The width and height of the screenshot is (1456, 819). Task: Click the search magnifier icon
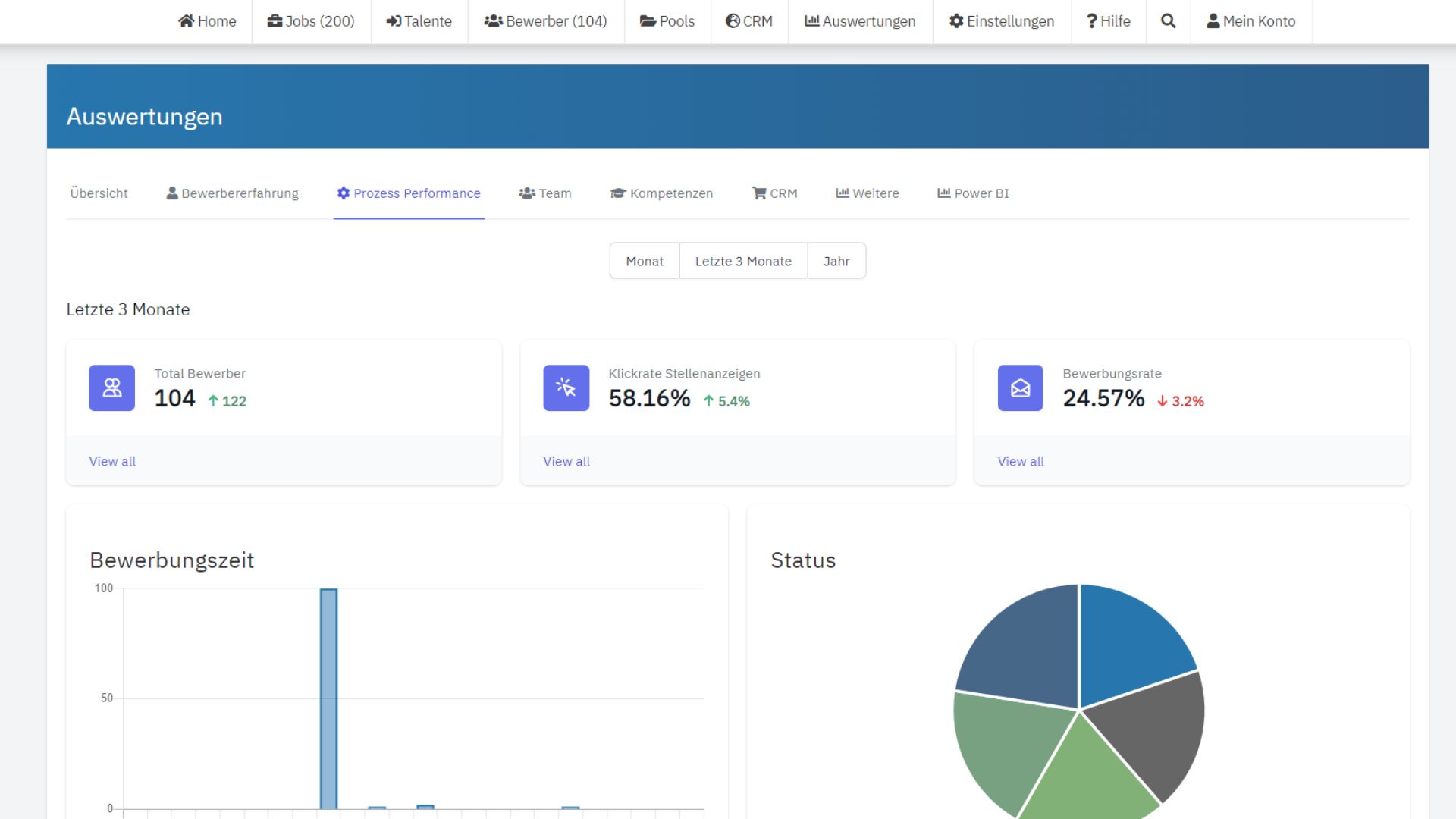(1169, 21)
